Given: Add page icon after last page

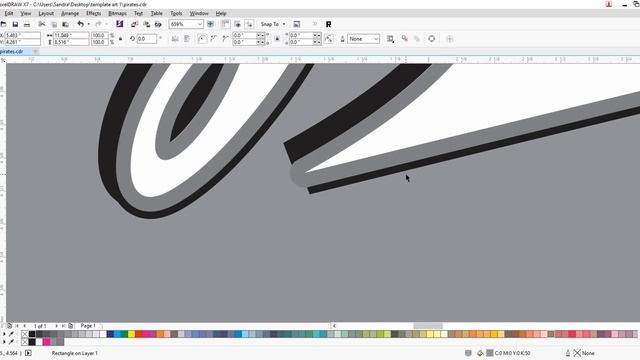Looking at the screenshot, I should click(x=71, y=326).
